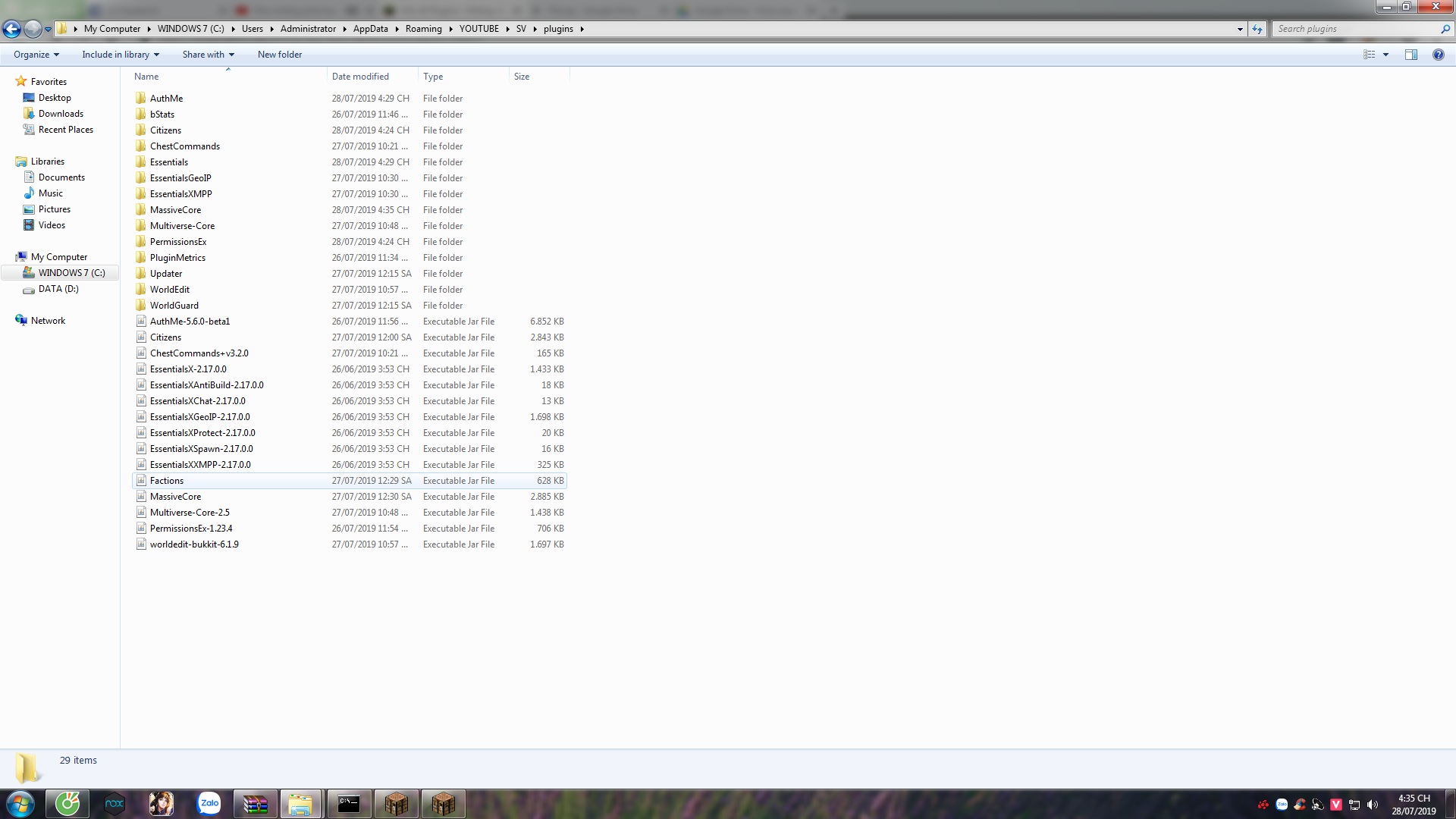1456x819 pixels.
Task: Select the WorldGuard folder icon
Action: coord(141,306)
